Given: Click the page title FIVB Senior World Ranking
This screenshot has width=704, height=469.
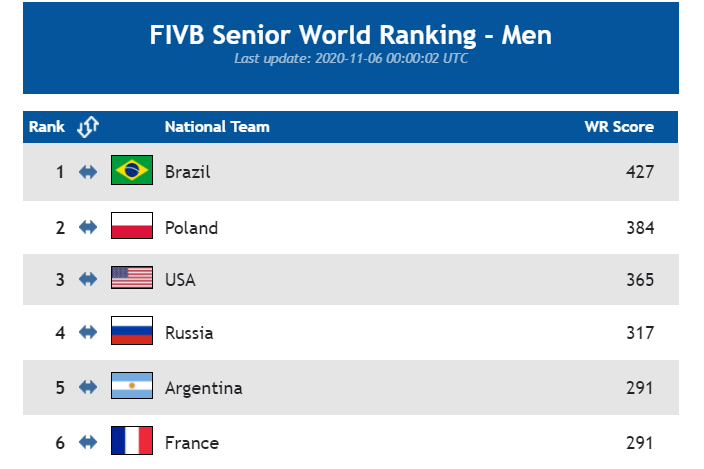Looking at the screenshot, I should (351, 35).
